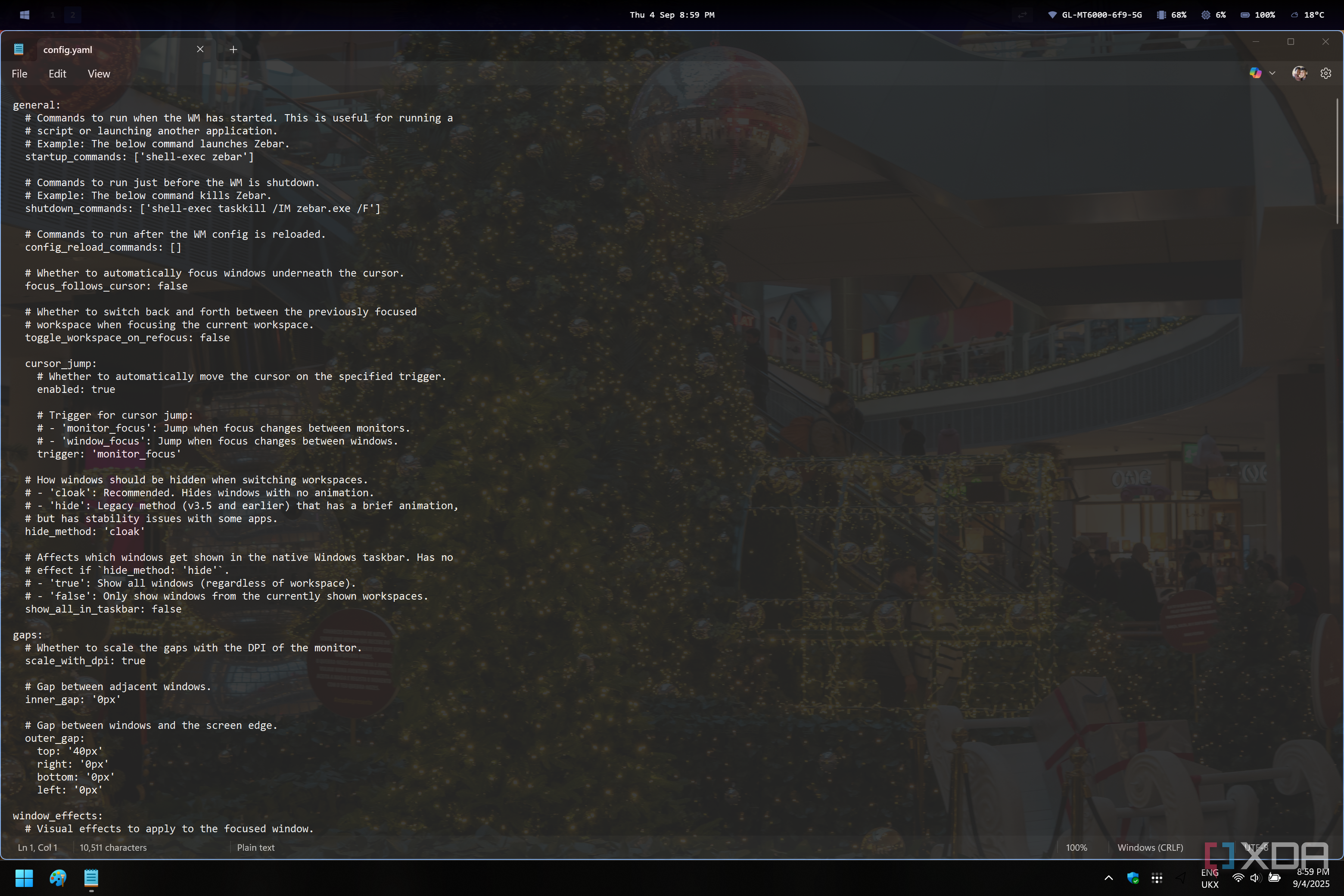Viewport: 1344px width, 896px height.
Task: Open Windows Security shield tray icon
Action: (1133, 878)
